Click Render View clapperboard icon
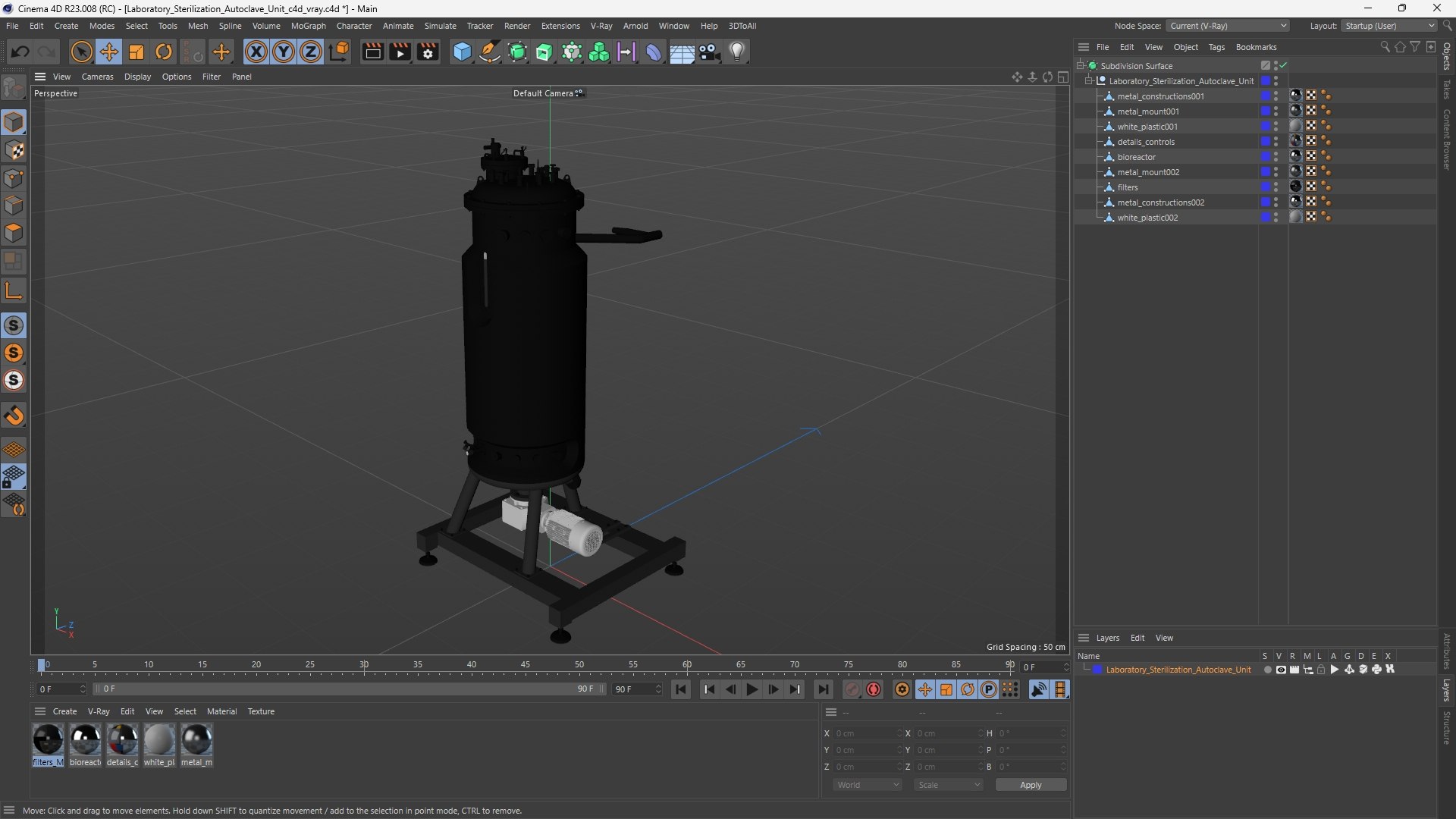Viewport: 1456px width, 819px height. pyautogui.click(x=372, y=52)
